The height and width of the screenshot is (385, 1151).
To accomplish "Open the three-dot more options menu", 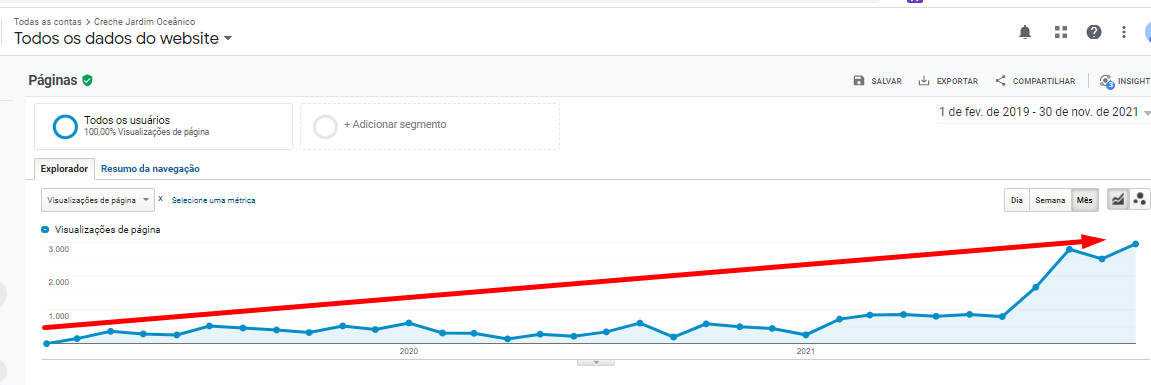I will pos(1123,32).
